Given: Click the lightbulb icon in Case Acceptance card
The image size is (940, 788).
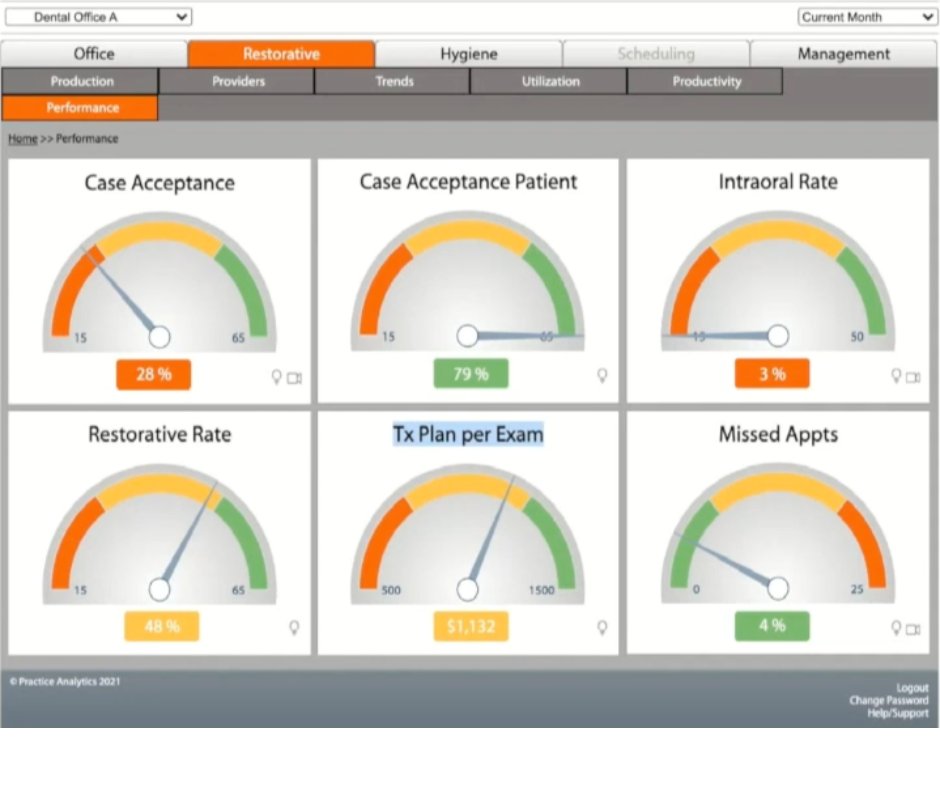Looking at the screenshot, I should (276, 377).
